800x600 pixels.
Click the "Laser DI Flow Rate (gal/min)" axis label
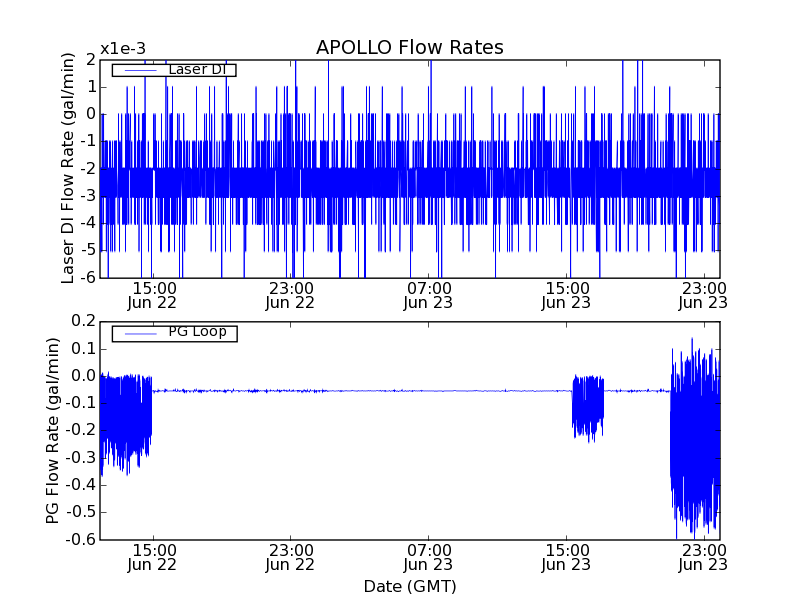coord(68,168)
